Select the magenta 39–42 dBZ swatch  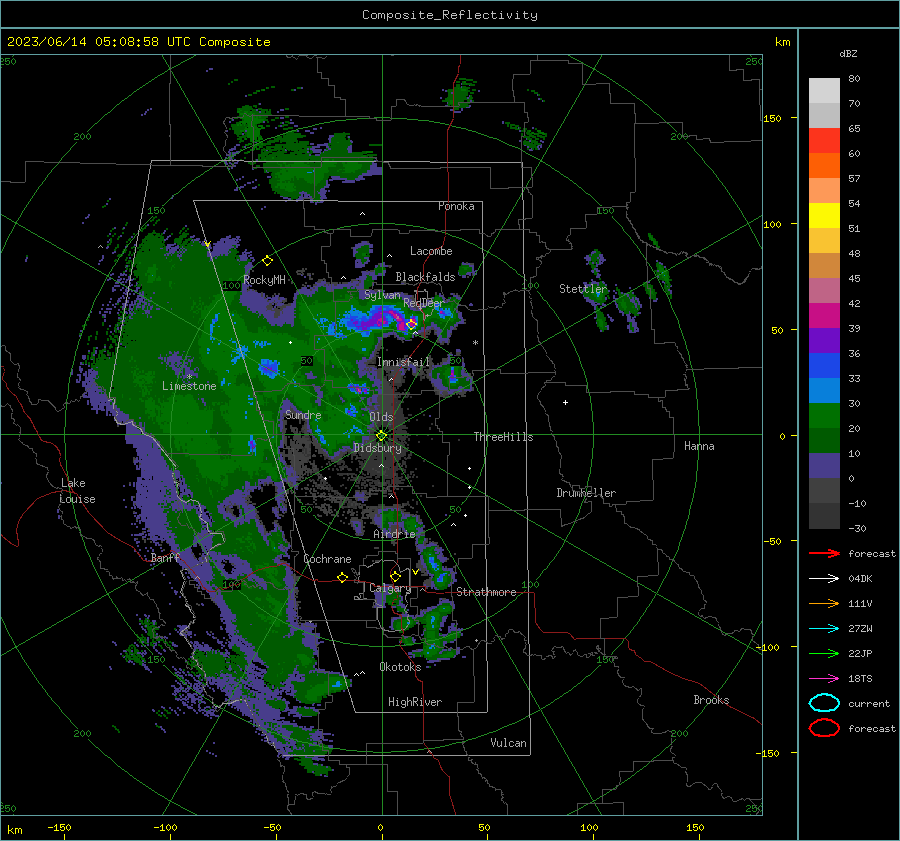click(824, 316)
